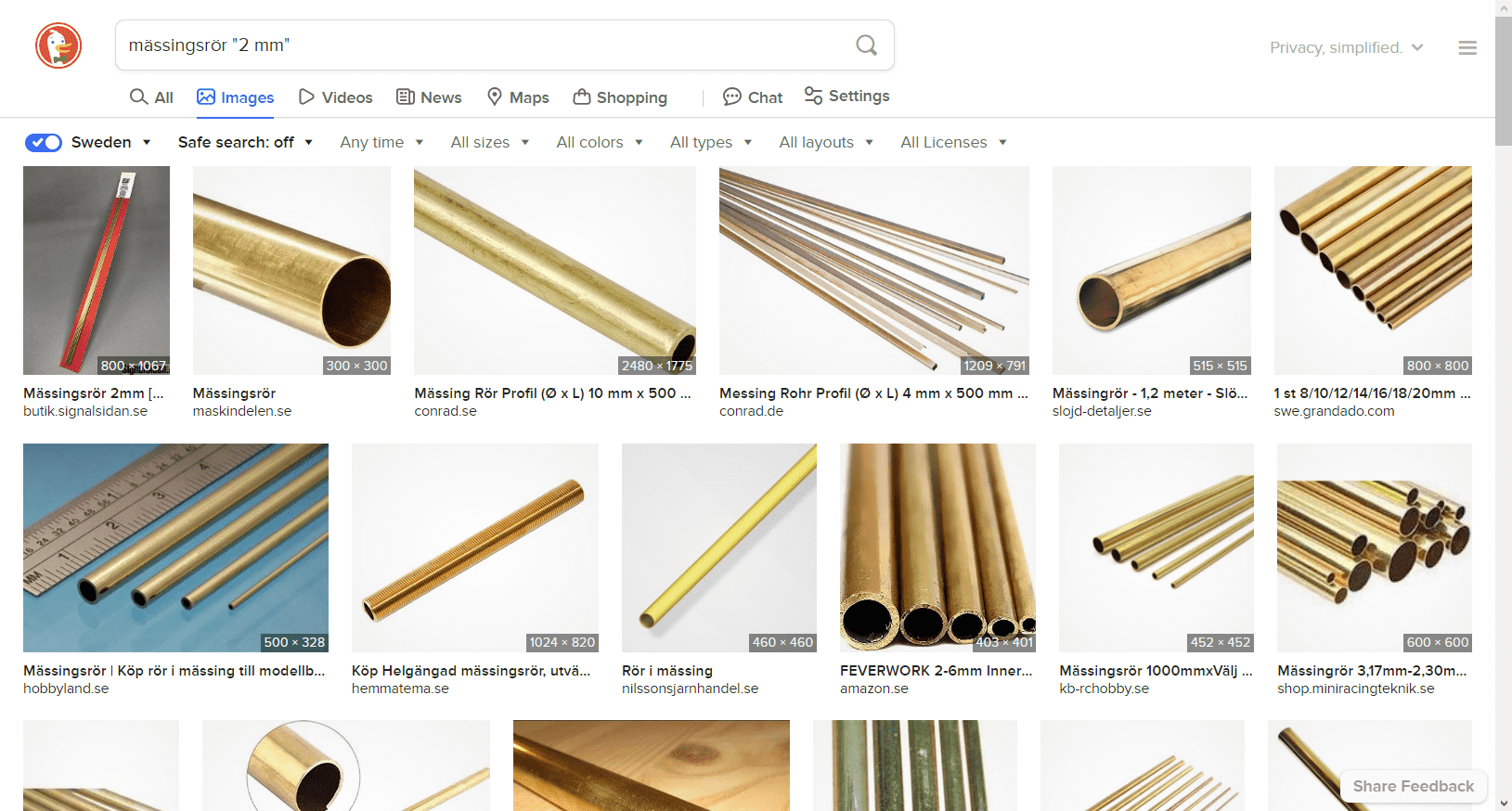
Task: Open search Settings
Action: tap(846, 97)
